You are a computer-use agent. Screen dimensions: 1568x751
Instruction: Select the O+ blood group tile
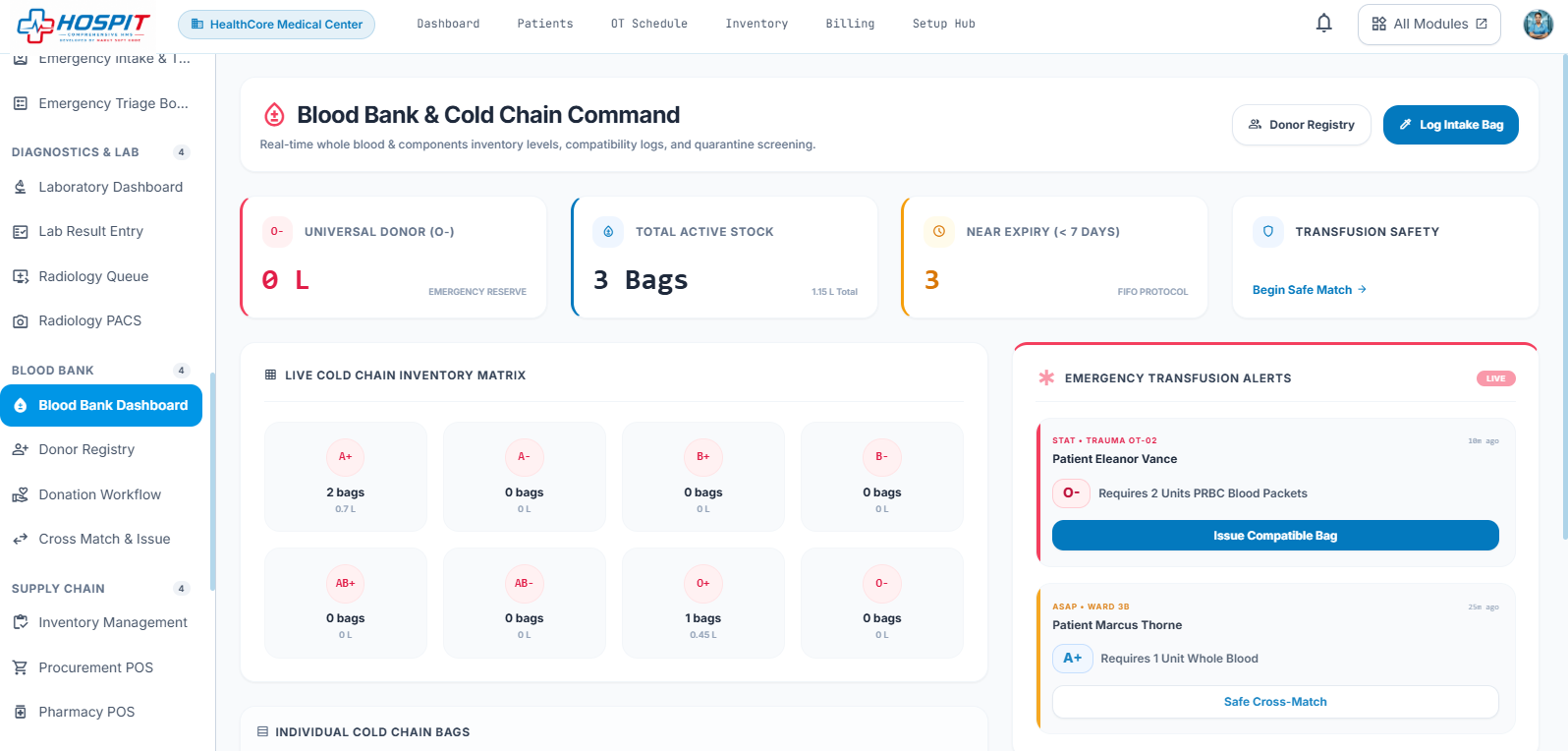pos(703,603)
